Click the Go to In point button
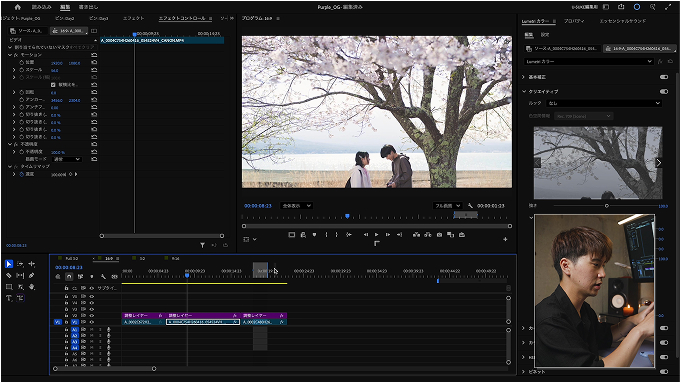681x383 pixels. pyautogui.click(x=349, y=234)
